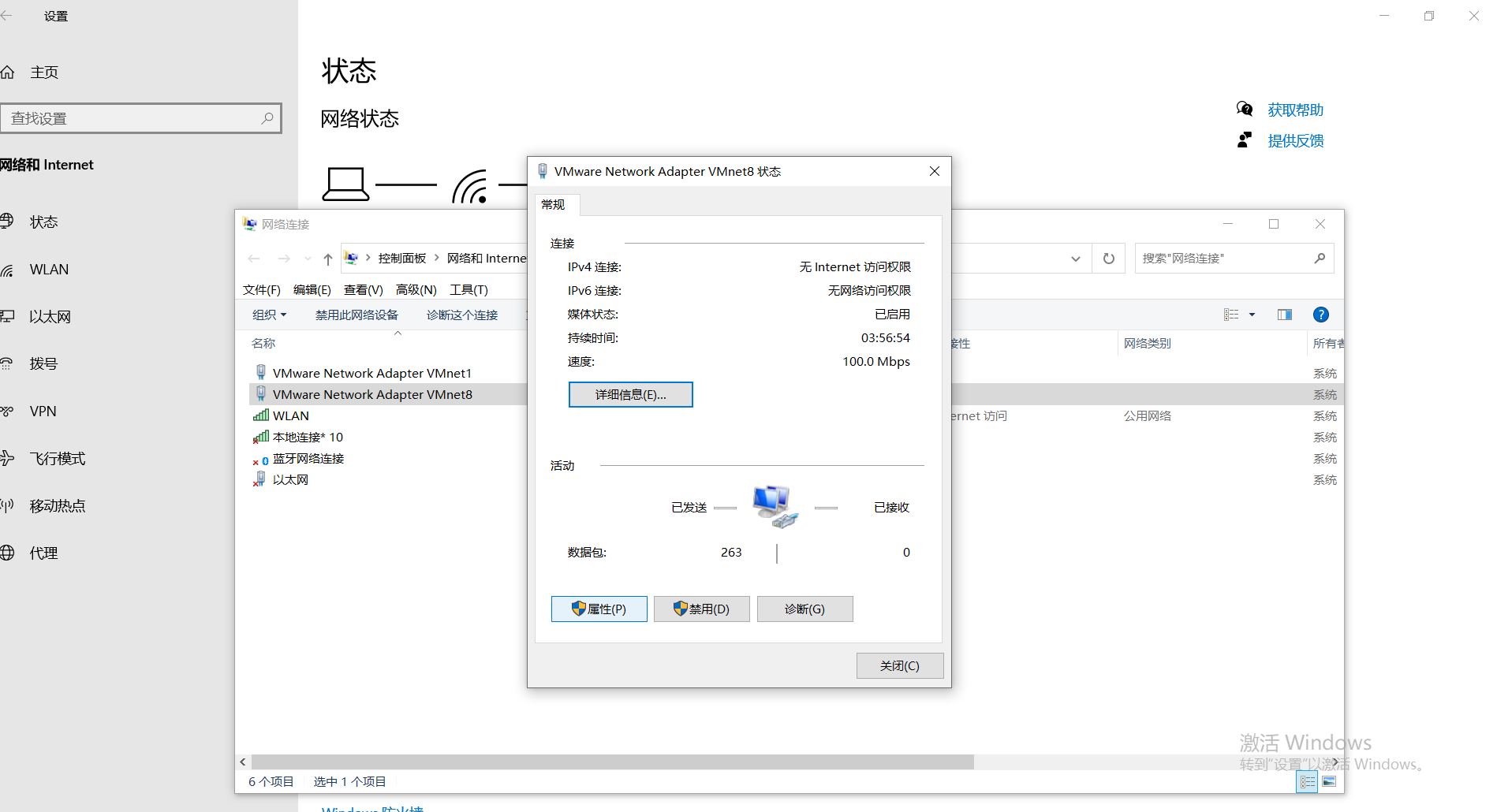Viewport: 1497px width, 812px height.
Task: Select the 本地连接* 10 adapter icon
Action: pos(261,437)
